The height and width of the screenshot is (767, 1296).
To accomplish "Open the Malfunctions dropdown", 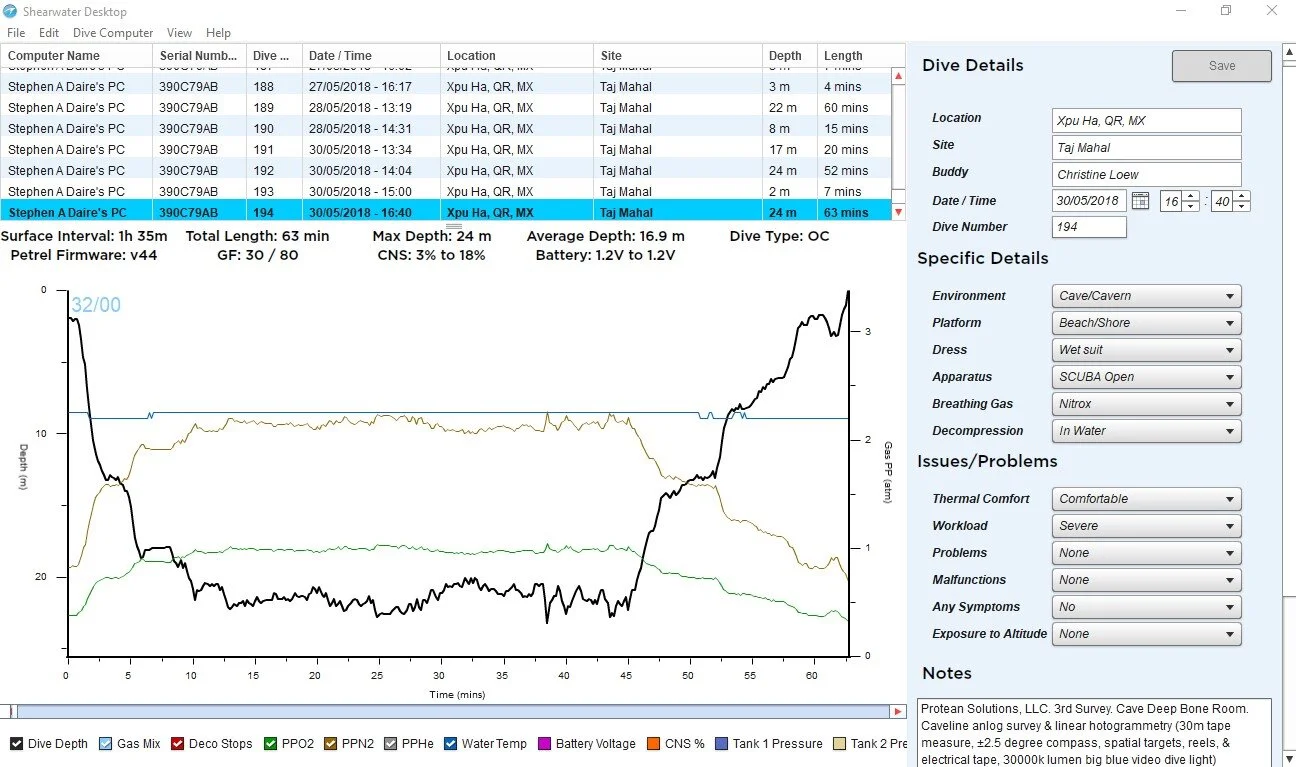I will pyautogui.click(x=1146, y=580).
